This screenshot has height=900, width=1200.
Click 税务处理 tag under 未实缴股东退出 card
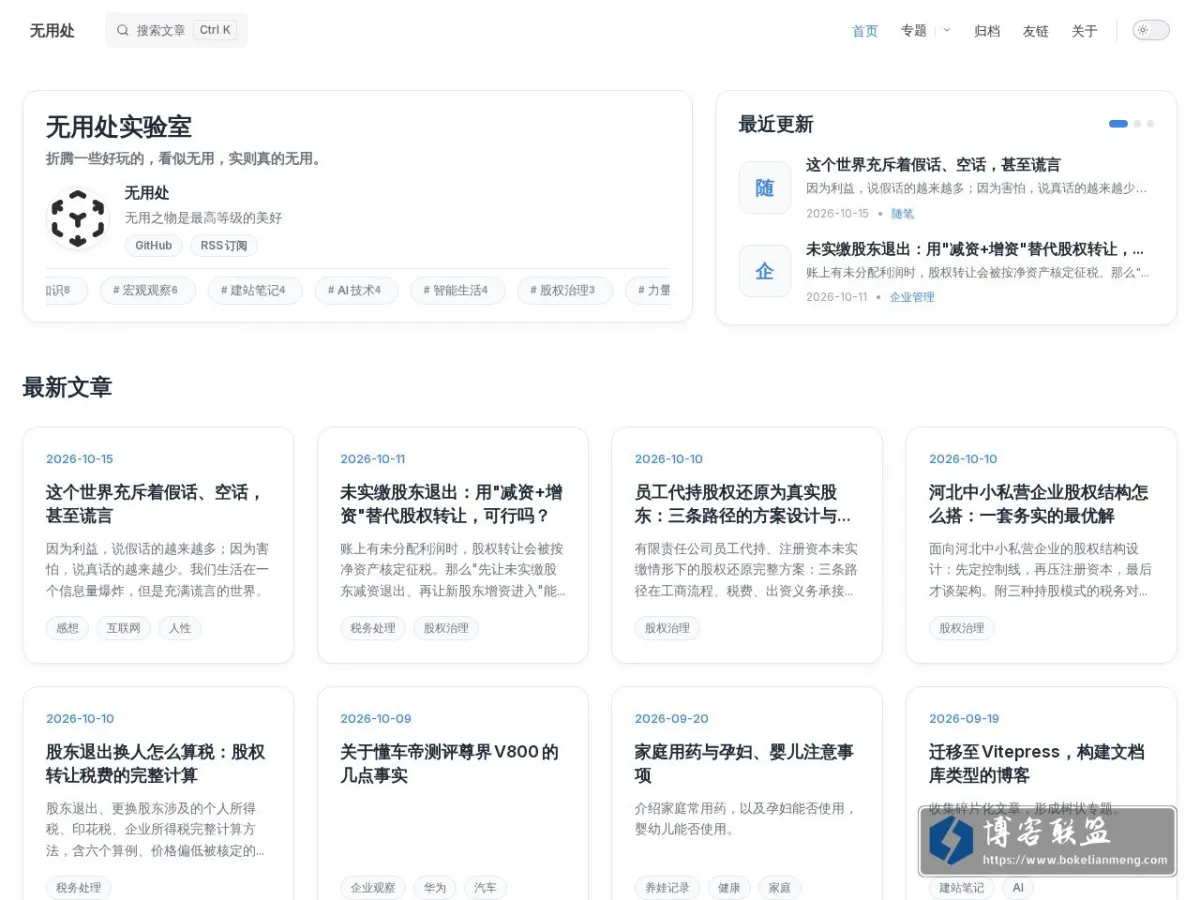pyautogui.click(x=373, y=628)
